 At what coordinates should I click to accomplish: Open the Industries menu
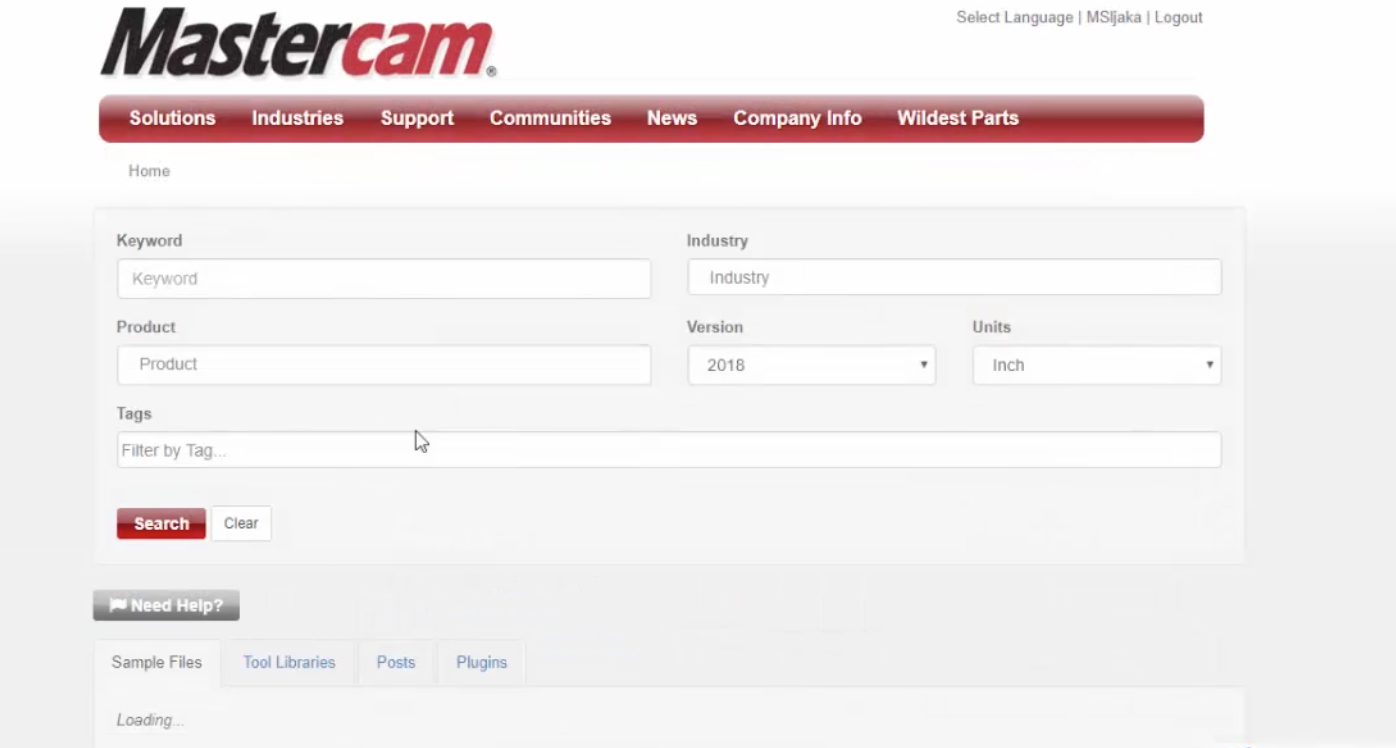click(x=297, y=118)
